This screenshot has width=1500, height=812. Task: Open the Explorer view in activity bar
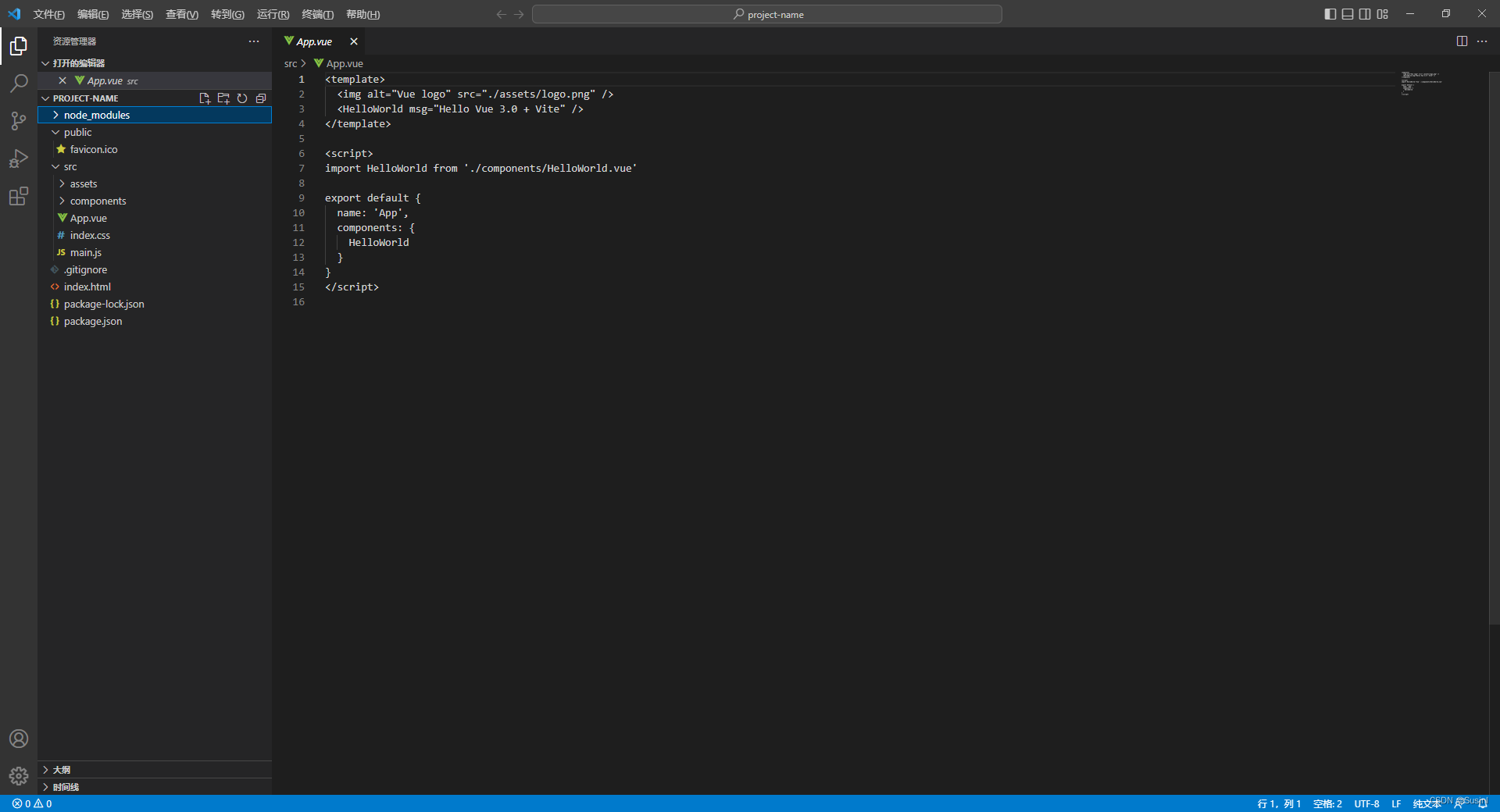[x=19, y=46]
